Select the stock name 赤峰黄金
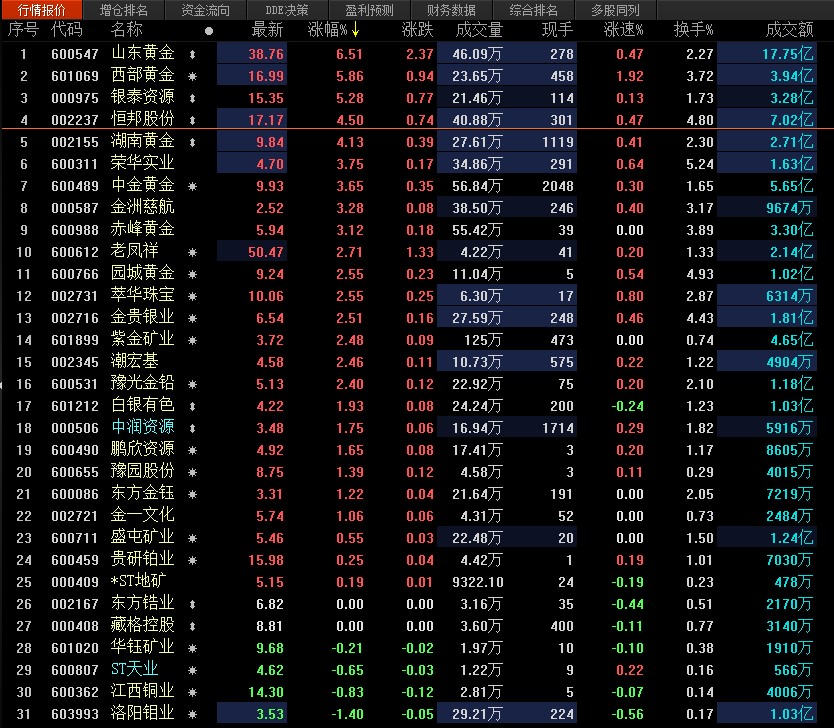834x728 pixels. click(x=143, y=229)
